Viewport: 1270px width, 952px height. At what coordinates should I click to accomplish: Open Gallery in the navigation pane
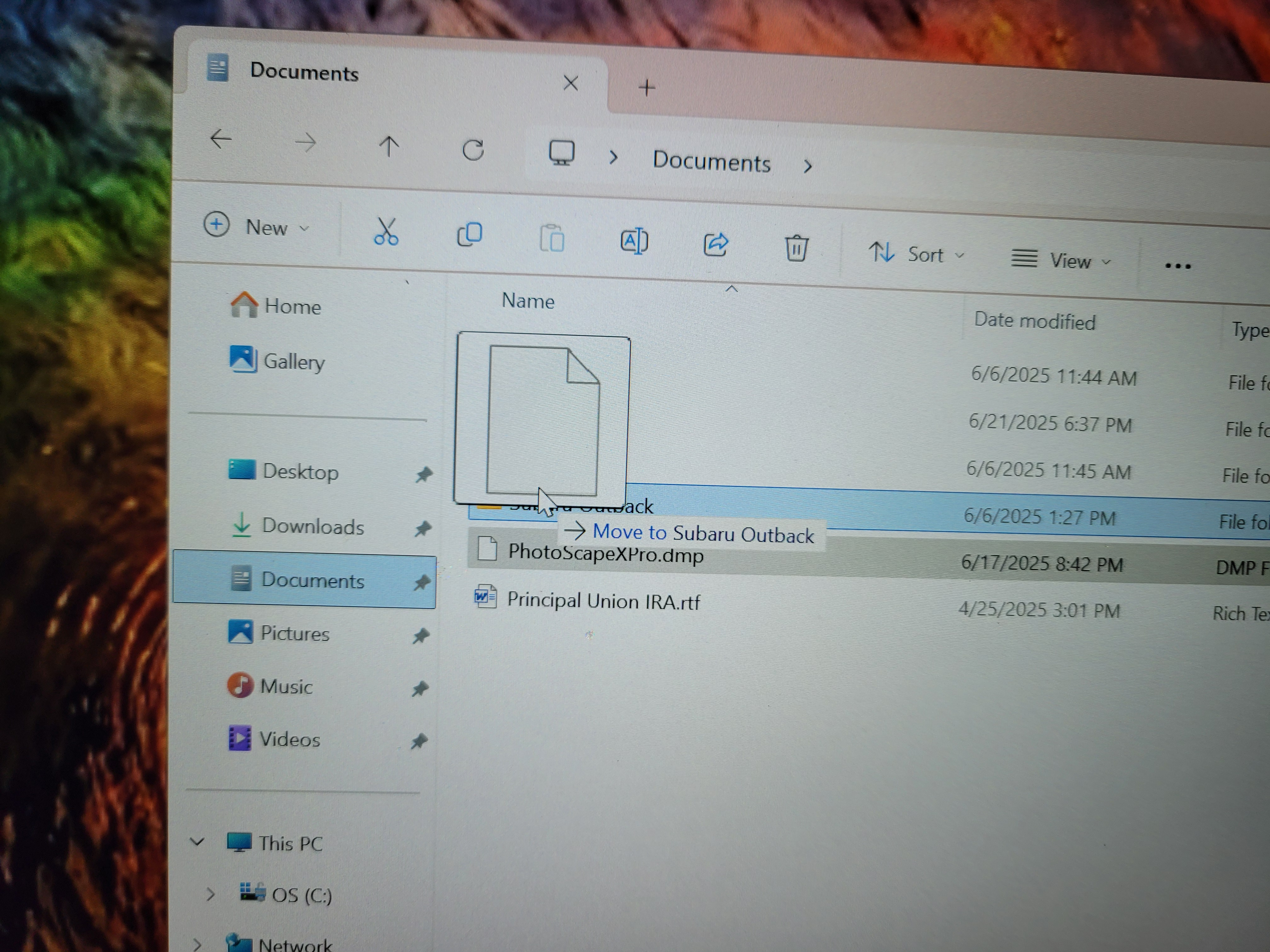(277, 360)
